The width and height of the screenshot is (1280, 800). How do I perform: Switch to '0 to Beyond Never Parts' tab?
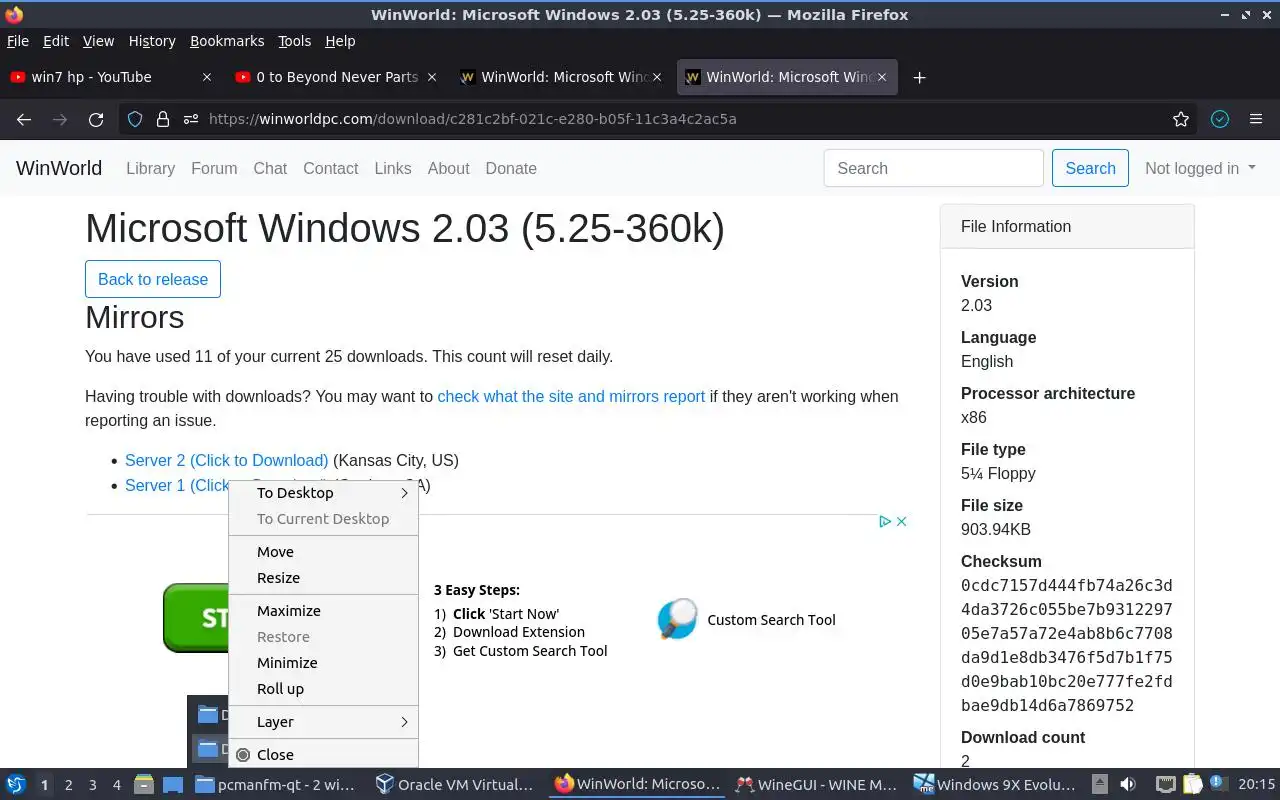click(336, 77)
